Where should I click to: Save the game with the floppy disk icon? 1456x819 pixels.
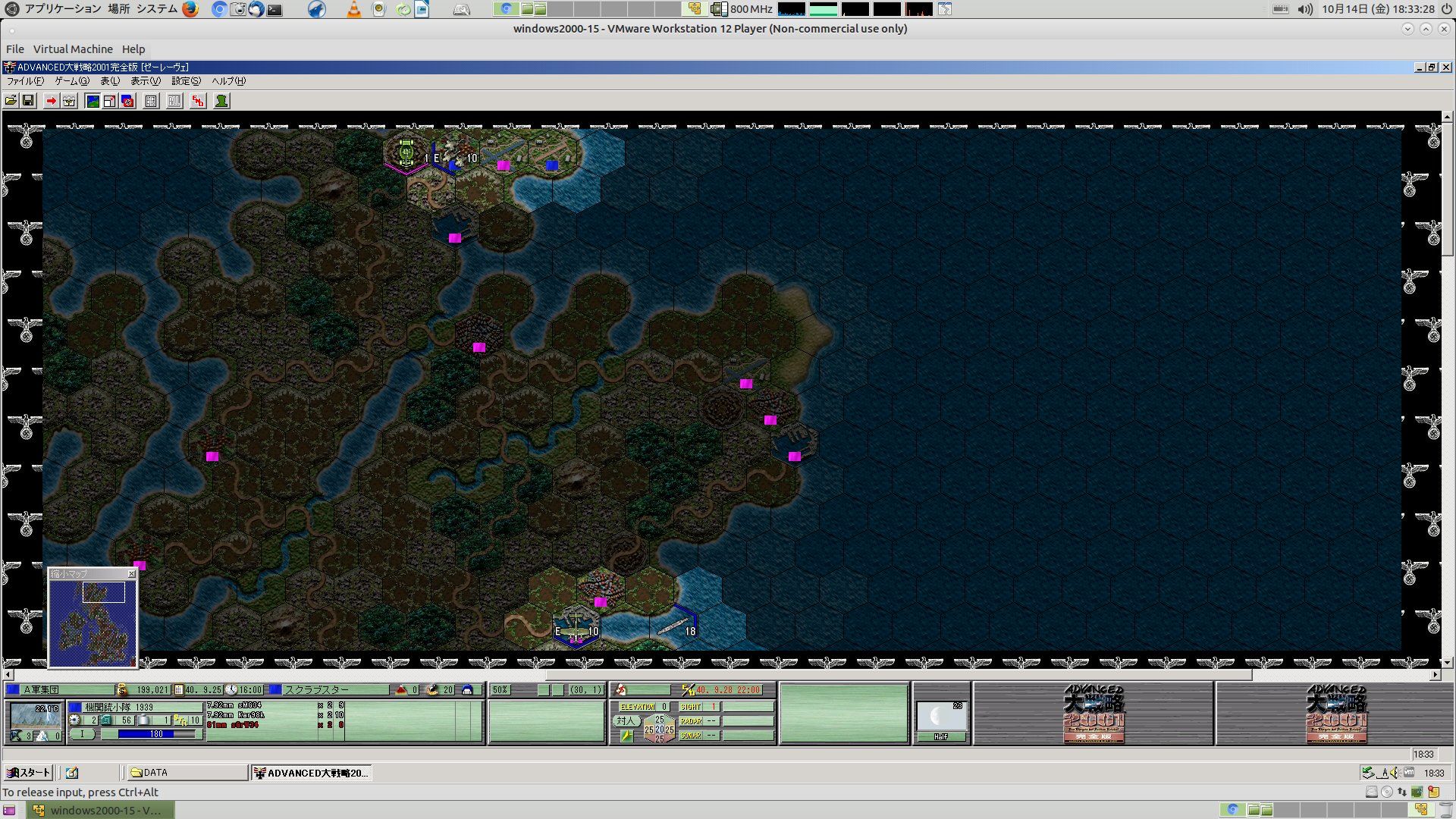click(x=28, y=101)
